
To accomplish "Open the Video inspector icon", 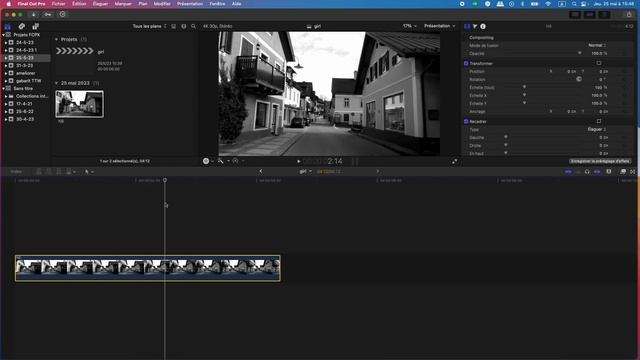I will (x=467, y=26).
